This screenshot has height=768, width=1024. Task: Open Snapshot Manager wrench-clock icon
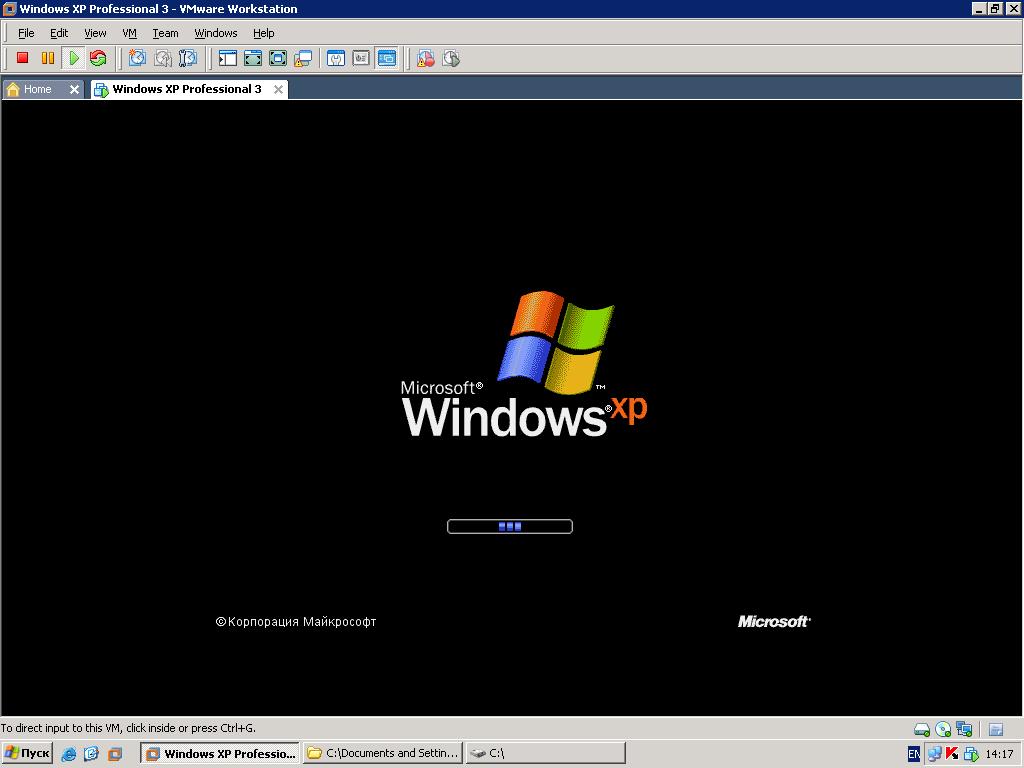(x=187, y=58)
